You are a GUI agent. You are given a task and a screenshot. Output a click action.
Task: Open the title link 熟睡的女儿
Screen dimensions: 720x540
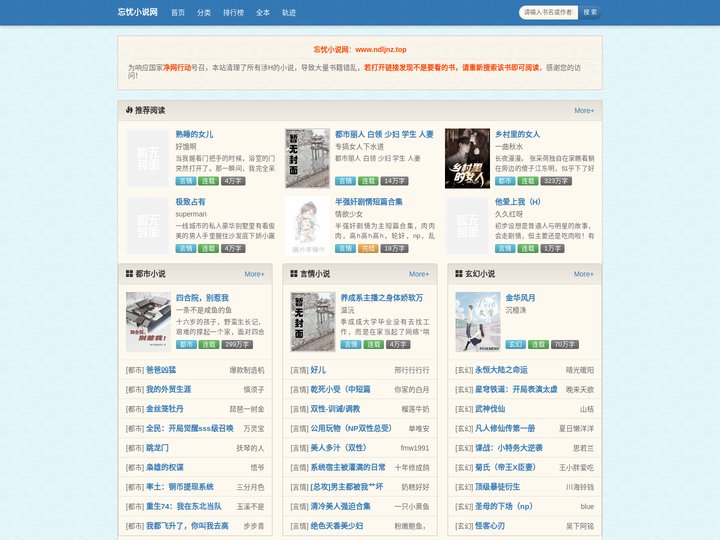pyautogui.click(x=194, y=134)
